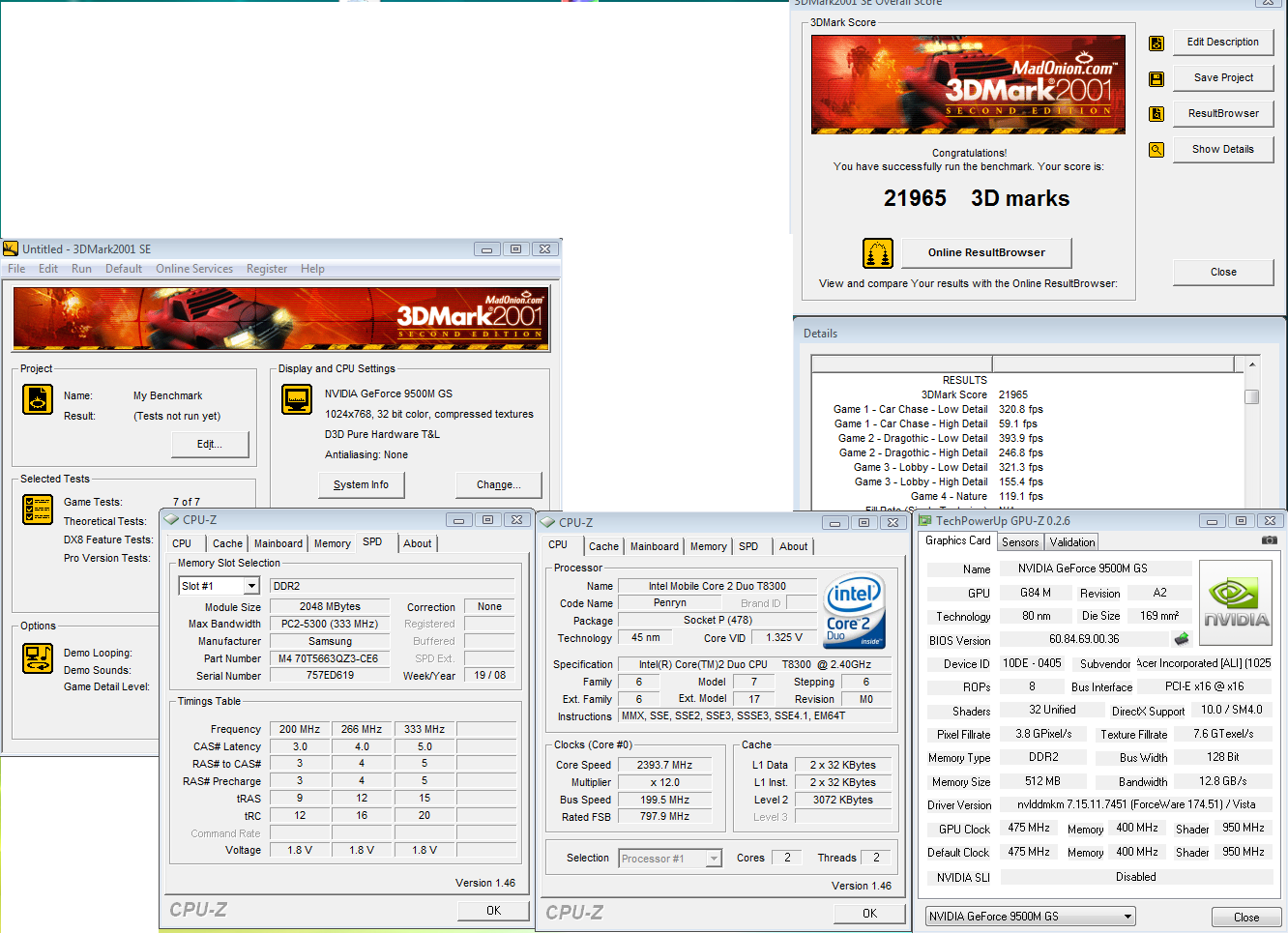
Task: Click the GPU-Z title bar icon
Action: (x=925, y=520)
